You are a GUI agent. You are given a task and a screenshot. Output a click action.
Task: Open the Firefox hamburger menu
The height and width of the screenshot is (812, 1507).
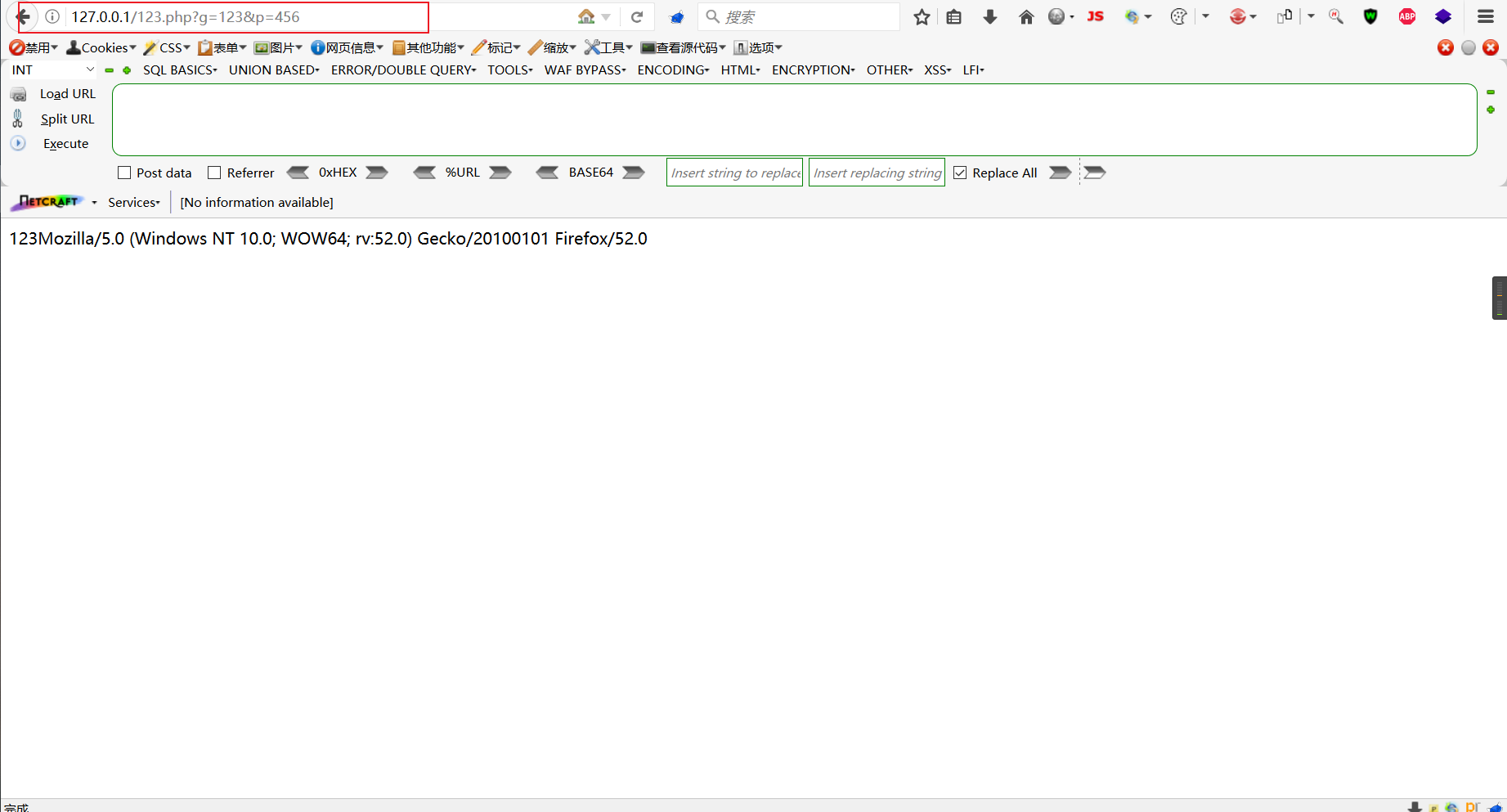point(1486,16)
